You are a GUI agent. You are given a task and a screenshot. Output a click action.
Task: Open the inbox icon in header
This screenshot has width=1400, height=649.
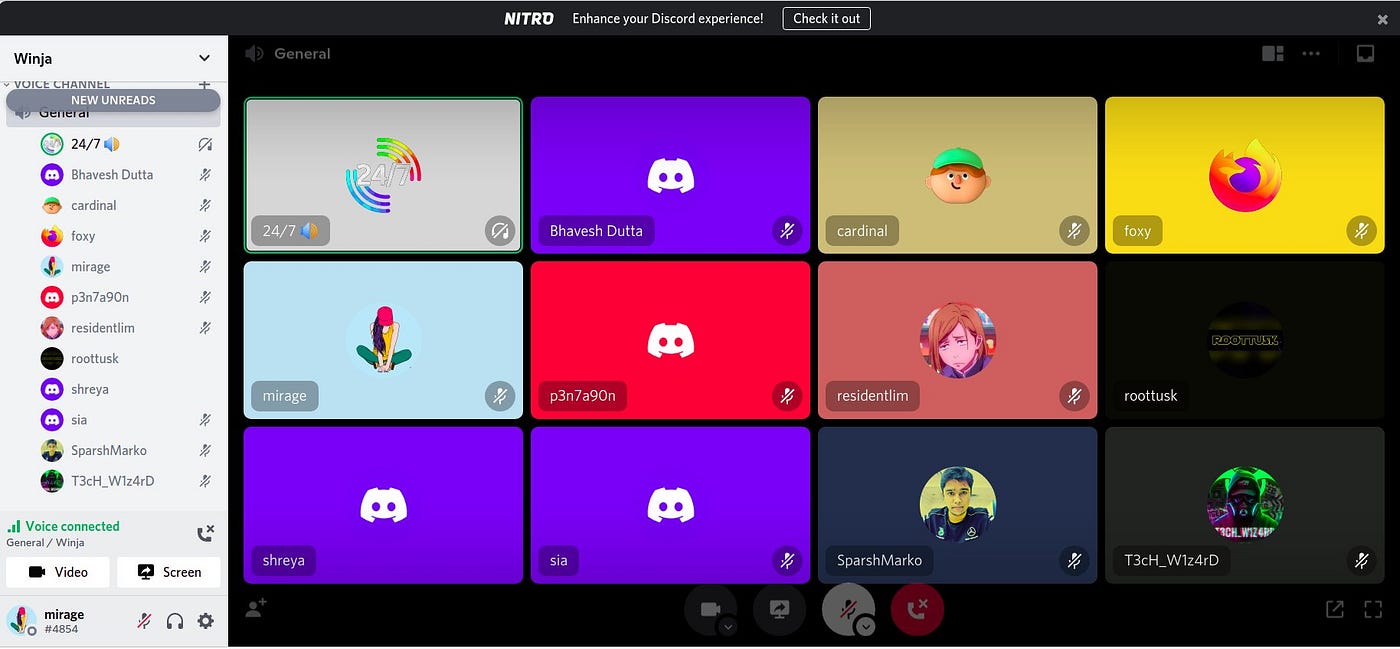tap(1365, 54)
